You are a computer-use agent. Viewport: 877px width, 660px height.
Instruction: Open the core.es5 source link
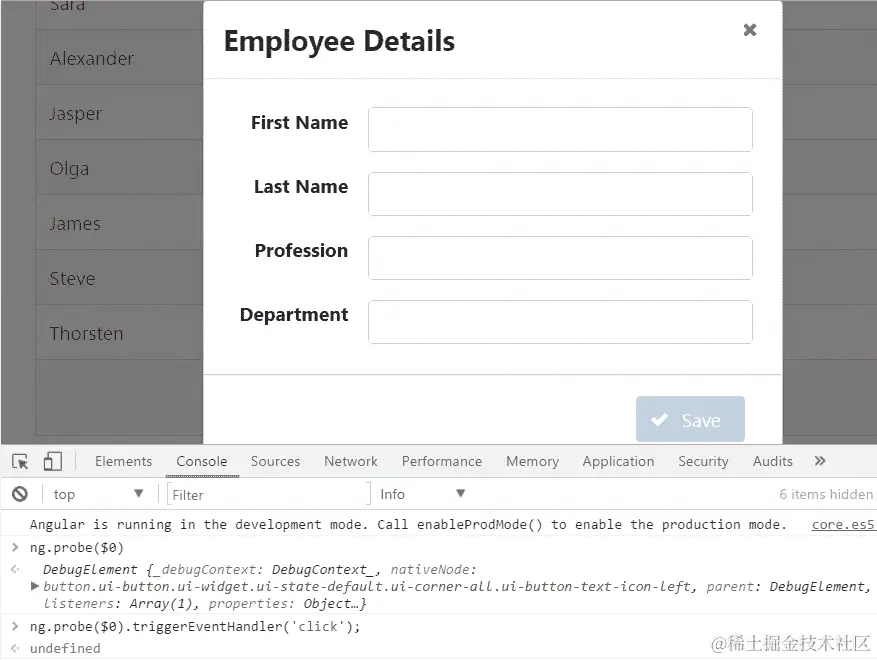pyautogui.click(x=843, y=525)
